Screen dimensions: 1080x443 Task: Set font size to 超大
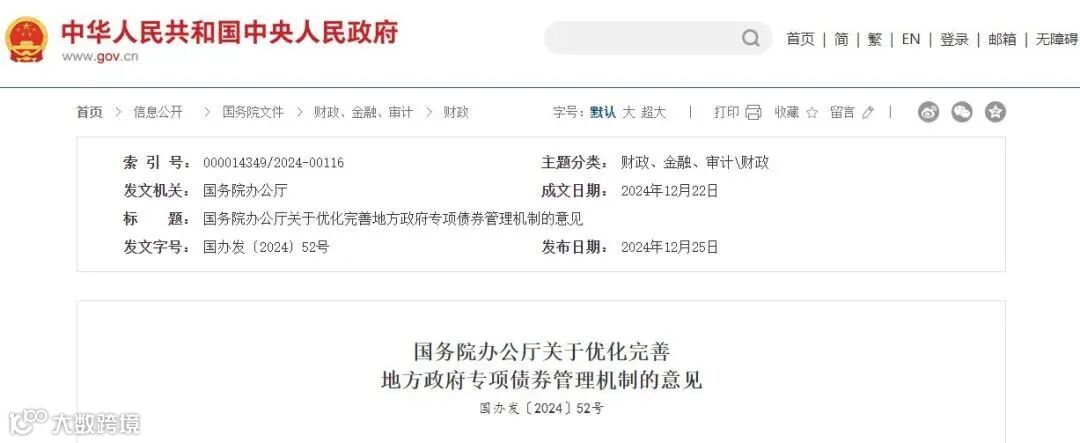point(654,112)
